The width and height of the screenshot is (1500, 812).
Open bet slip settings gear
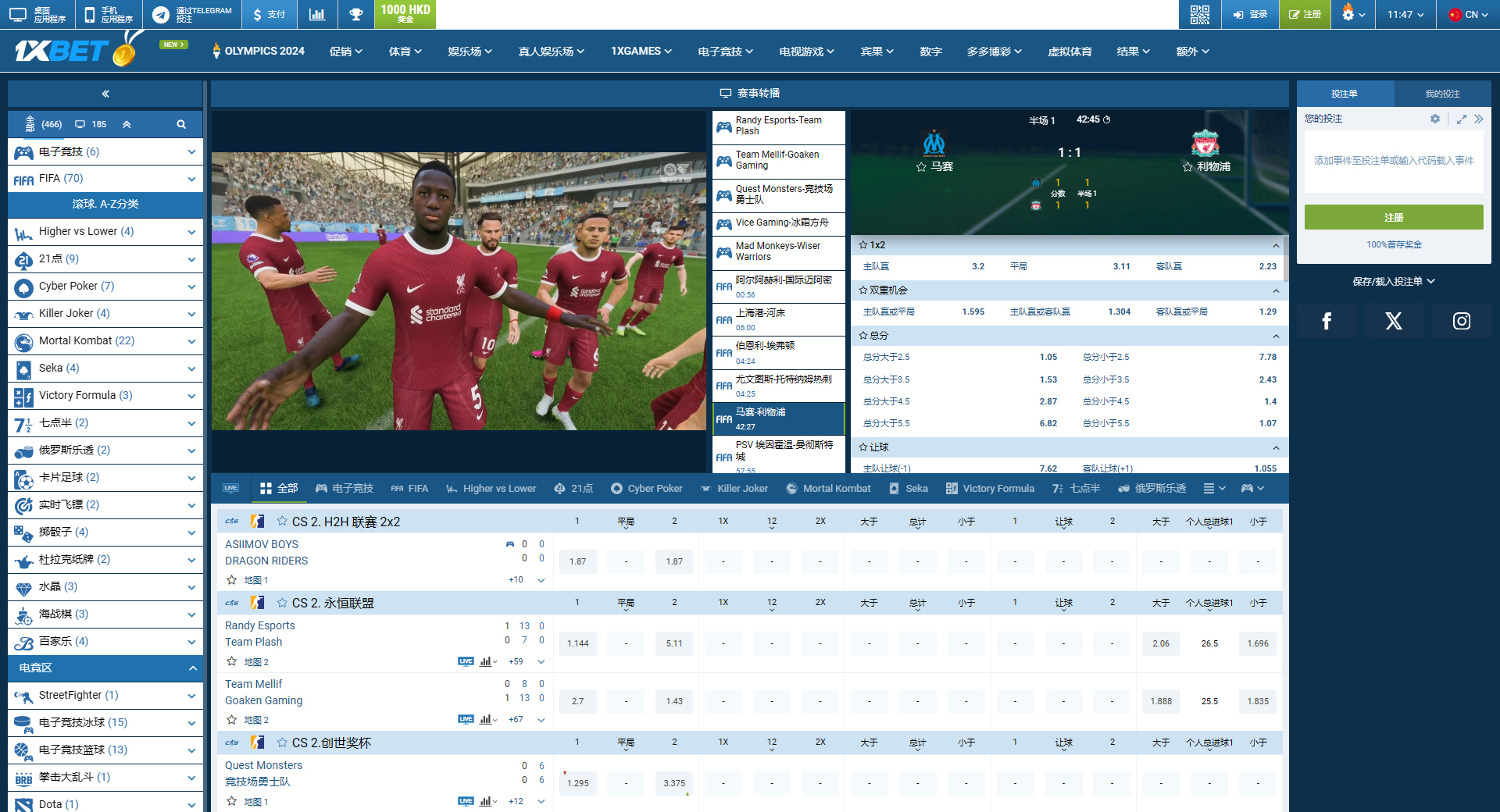[x=1435, y=119]
